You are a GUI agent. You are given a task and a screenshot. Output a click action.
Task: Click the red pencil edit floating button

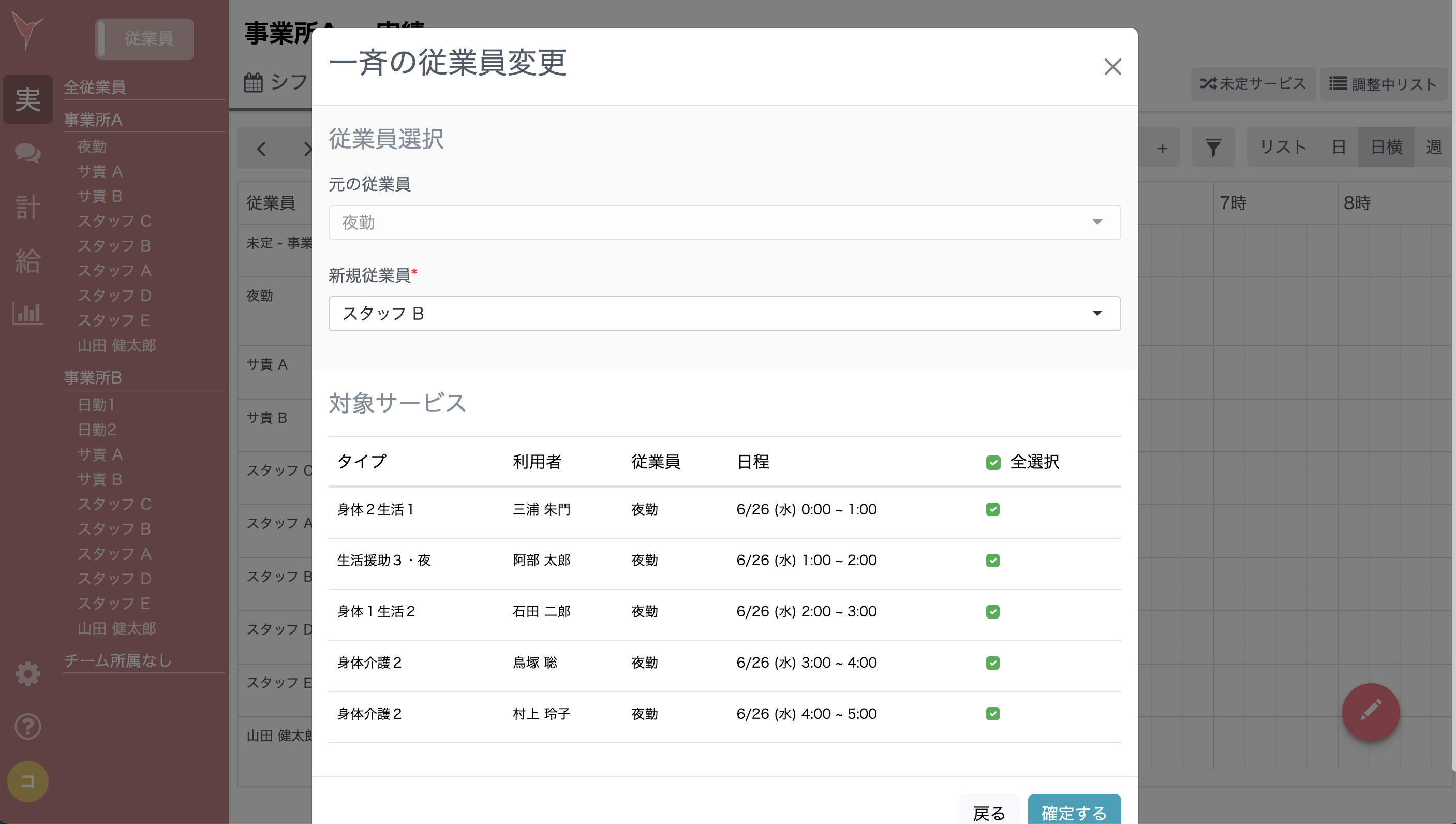coord(1371,712)
